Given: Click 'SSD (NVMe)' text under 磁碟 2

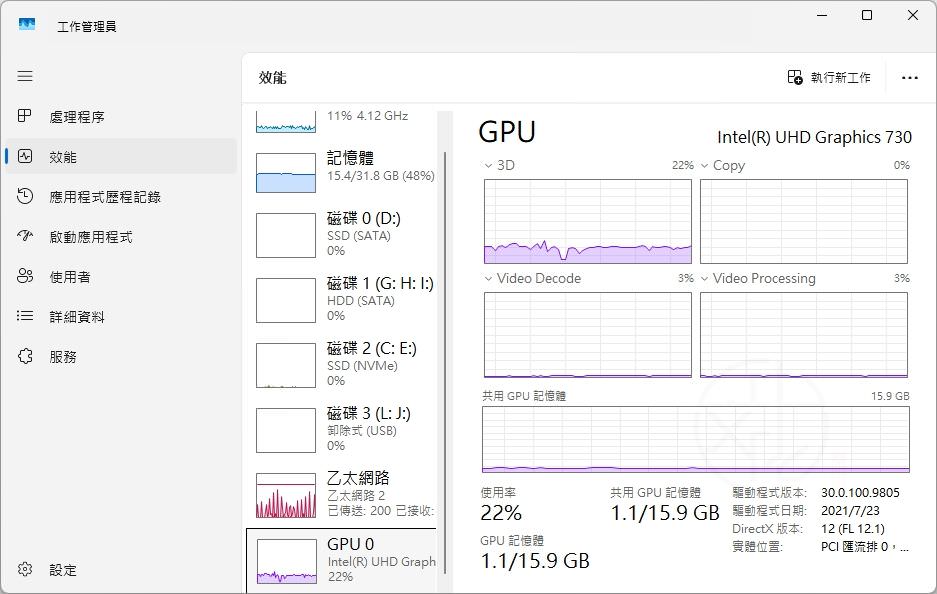Looking at the screenshot, I should [362, 366].
